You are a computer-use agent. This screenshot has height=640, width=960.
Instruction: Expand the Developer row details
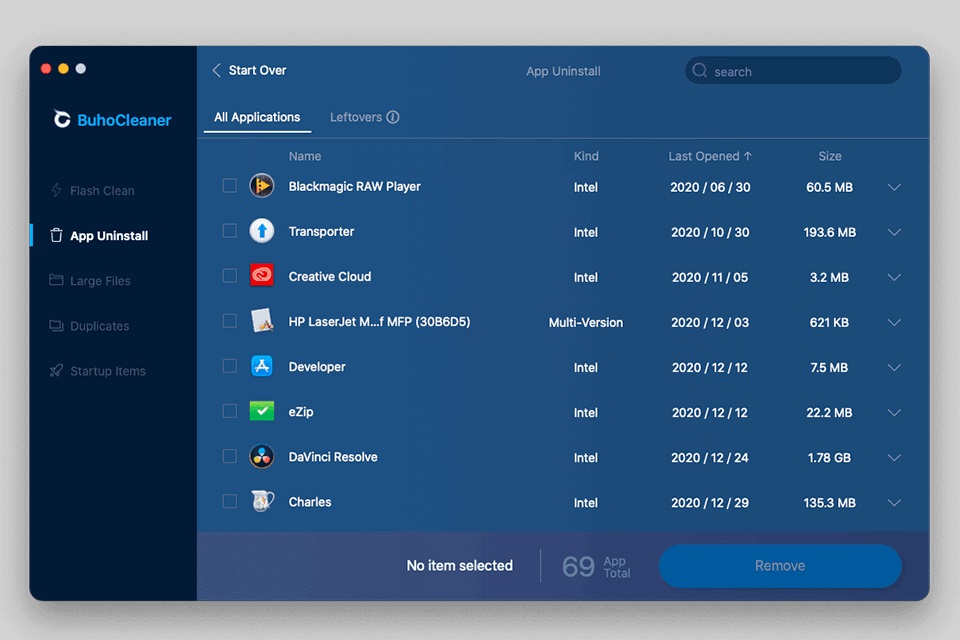click(x=894, y=367)
